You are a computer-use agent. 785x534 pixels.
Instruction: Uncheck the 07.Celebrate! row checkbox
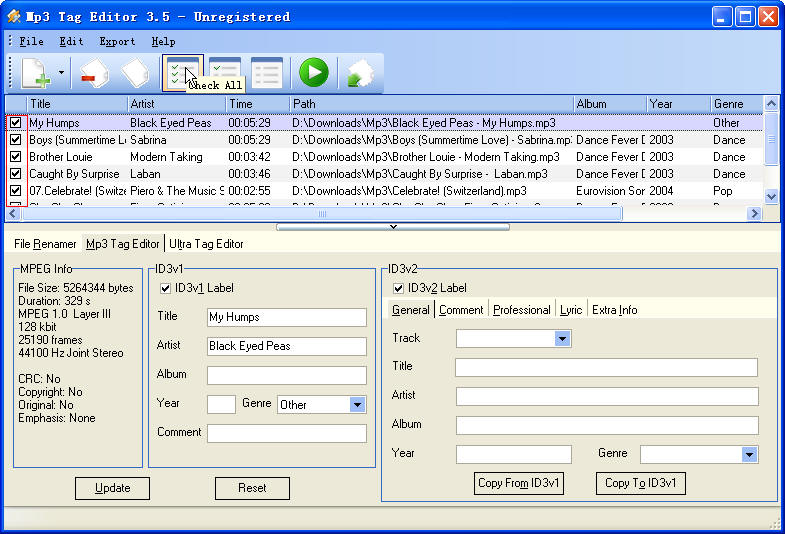(x=16, y=191)
